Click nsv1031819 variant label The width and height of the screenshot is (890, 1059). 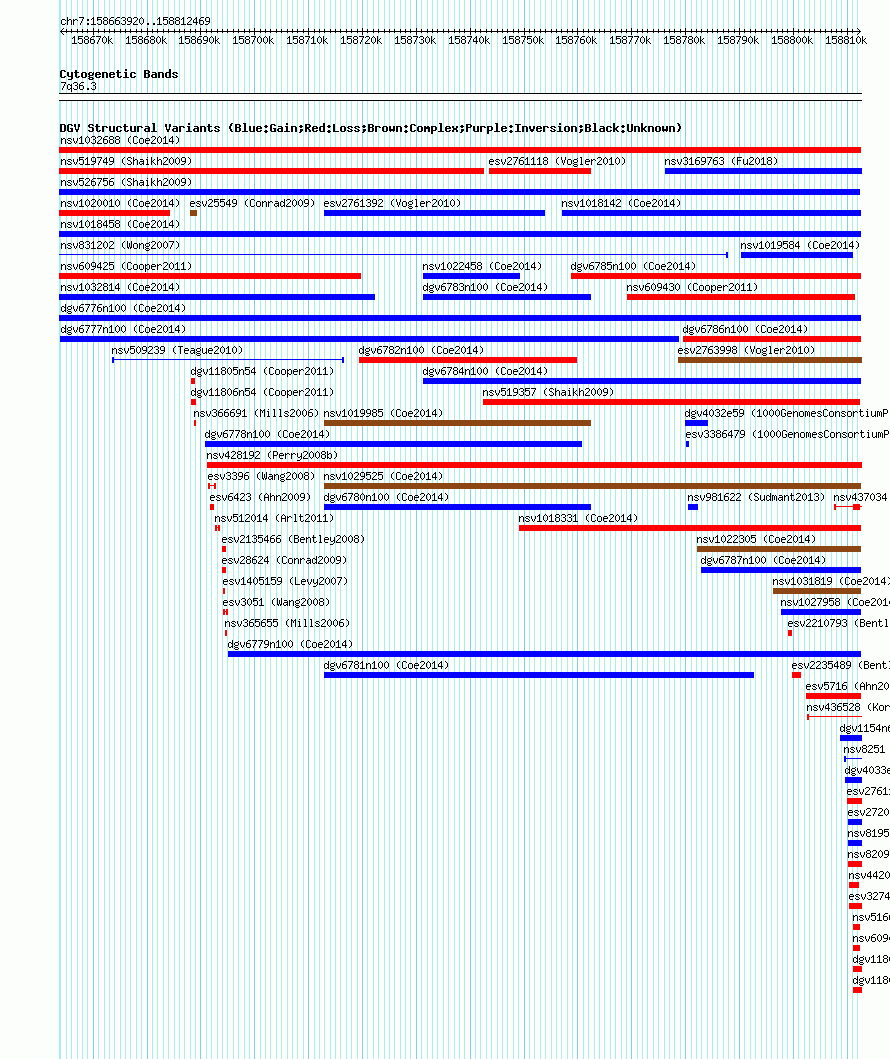(x=831, y=581)
